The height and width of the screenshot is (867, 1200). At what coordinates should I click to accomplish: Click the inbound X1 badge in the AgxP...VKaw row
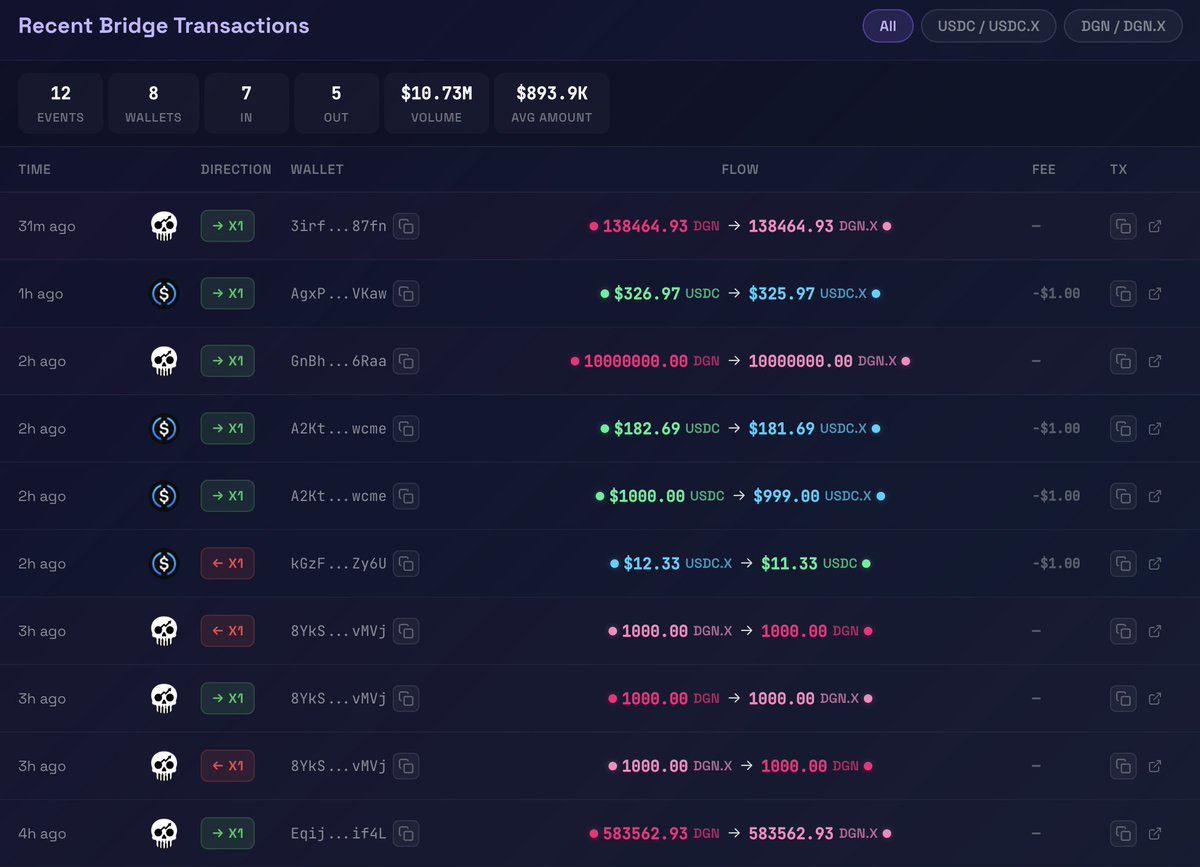pyautogui.click(x=228, y=294)
